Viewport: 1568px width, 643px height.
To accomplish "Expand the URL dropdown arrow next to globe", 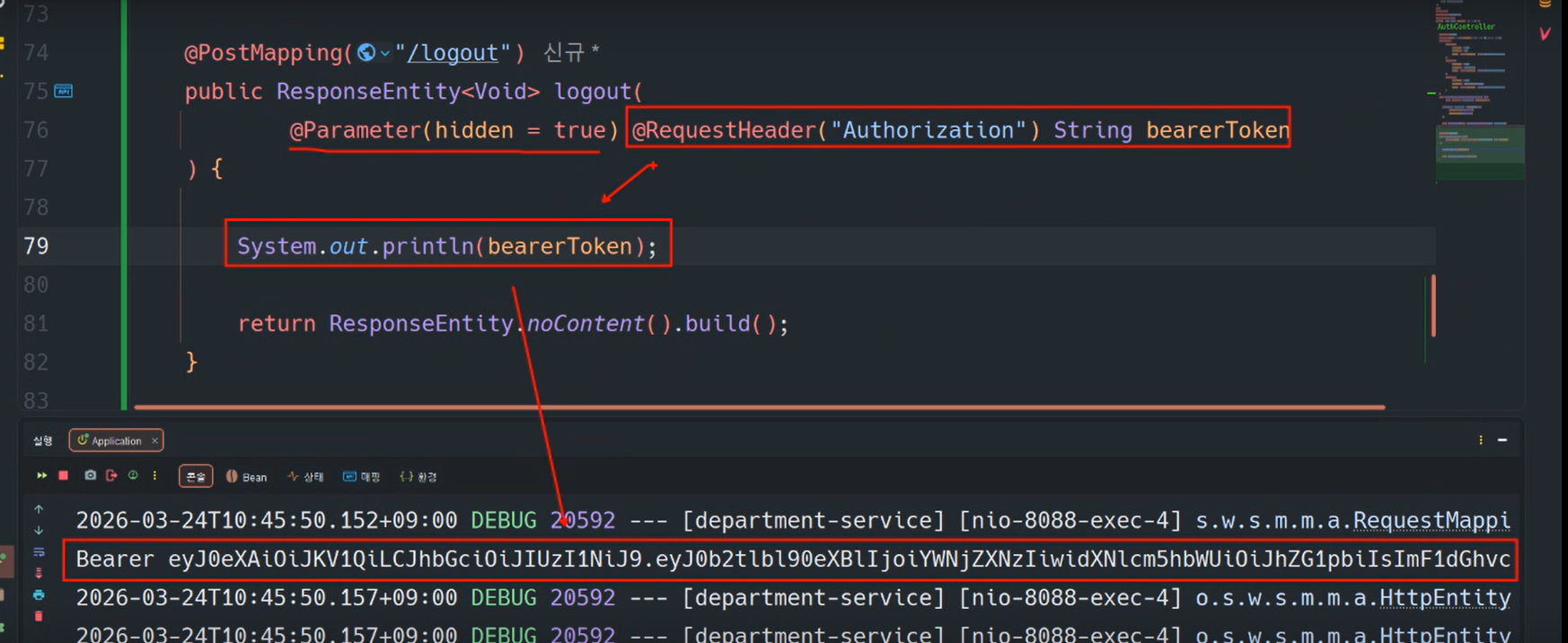I will [385, 54].
